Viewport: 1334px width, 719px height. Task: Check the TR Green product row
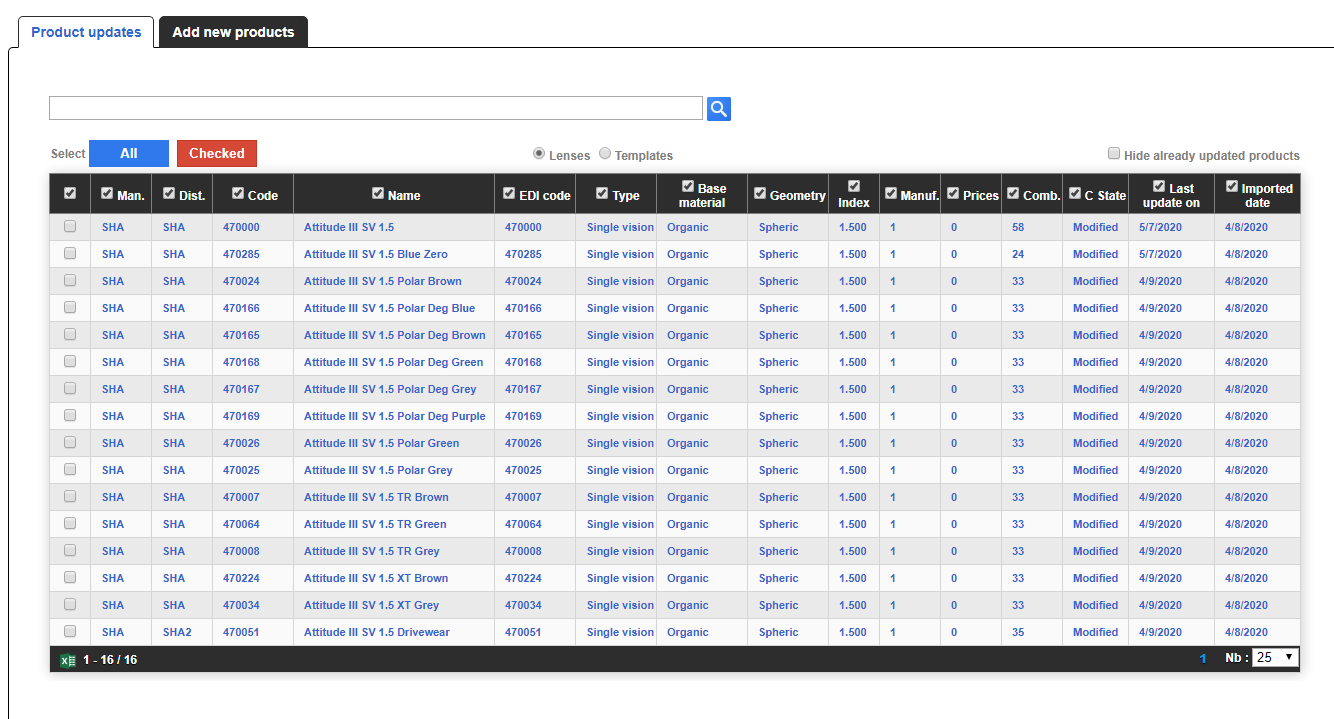tap(70, 524)
